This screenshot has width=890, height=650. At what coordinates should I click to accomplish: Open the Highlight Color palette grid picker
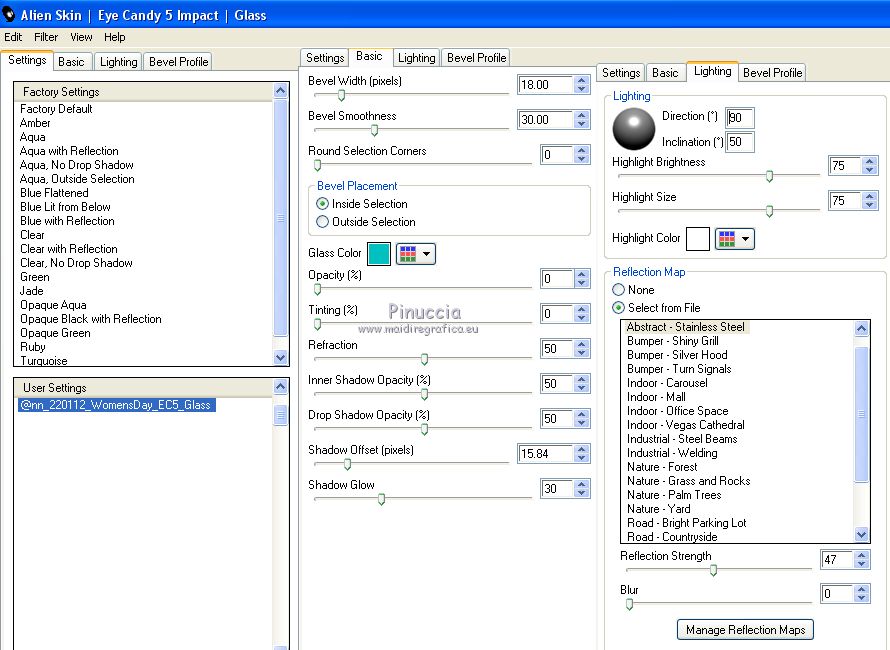(734, 239)
